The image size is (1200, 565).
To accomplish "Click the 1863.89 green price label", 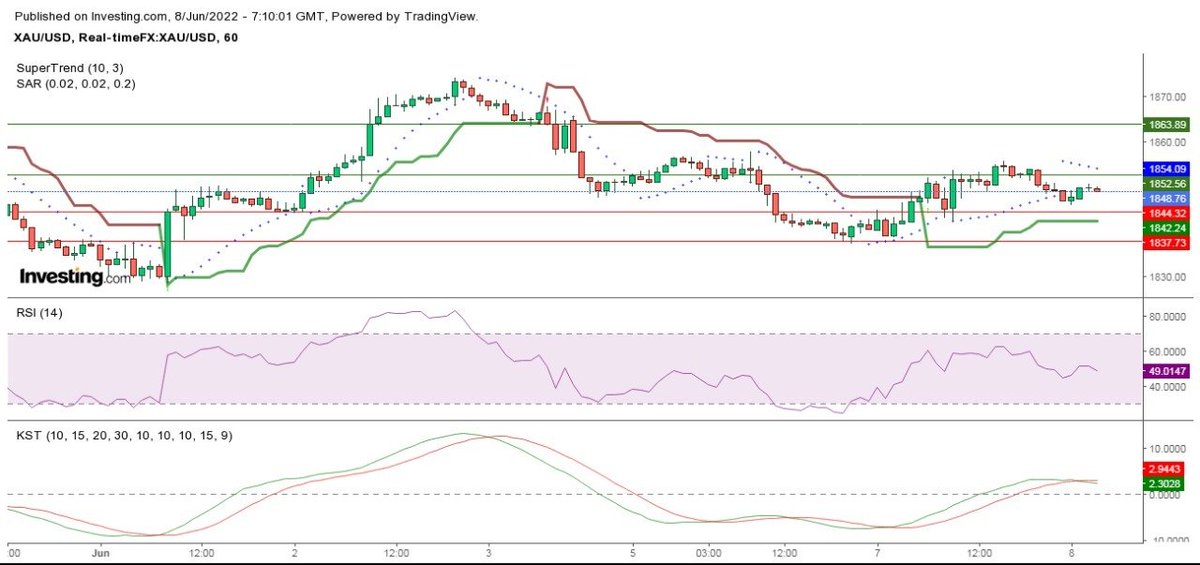I will coord(1165,124).
